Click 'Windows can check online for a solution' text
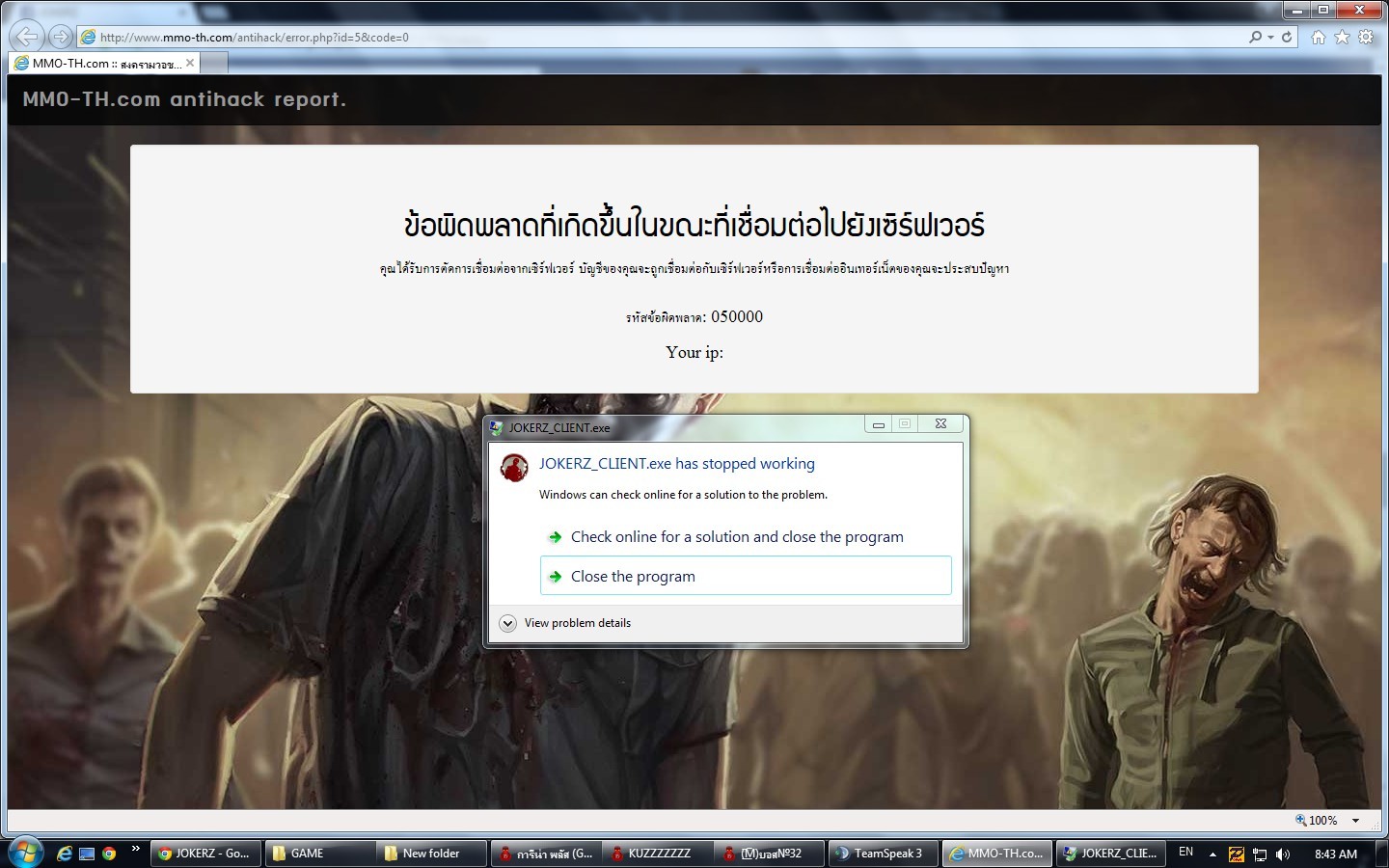 [683, 495]
